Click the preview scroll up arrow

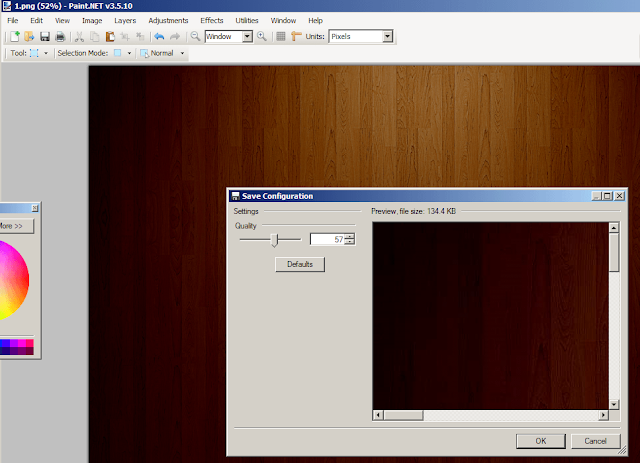(614, 227)
